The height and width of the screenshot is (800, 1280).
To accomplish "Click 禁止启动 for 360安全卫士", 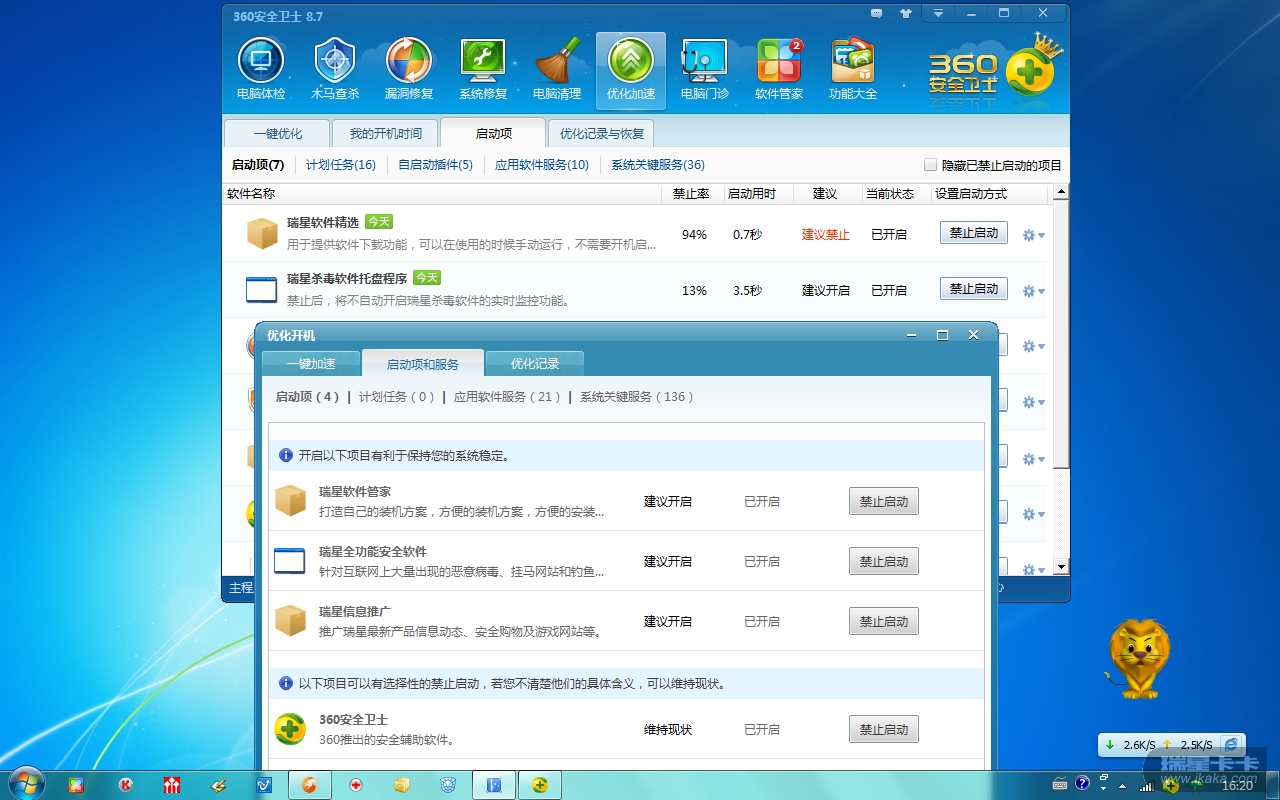I will [883, 730].
